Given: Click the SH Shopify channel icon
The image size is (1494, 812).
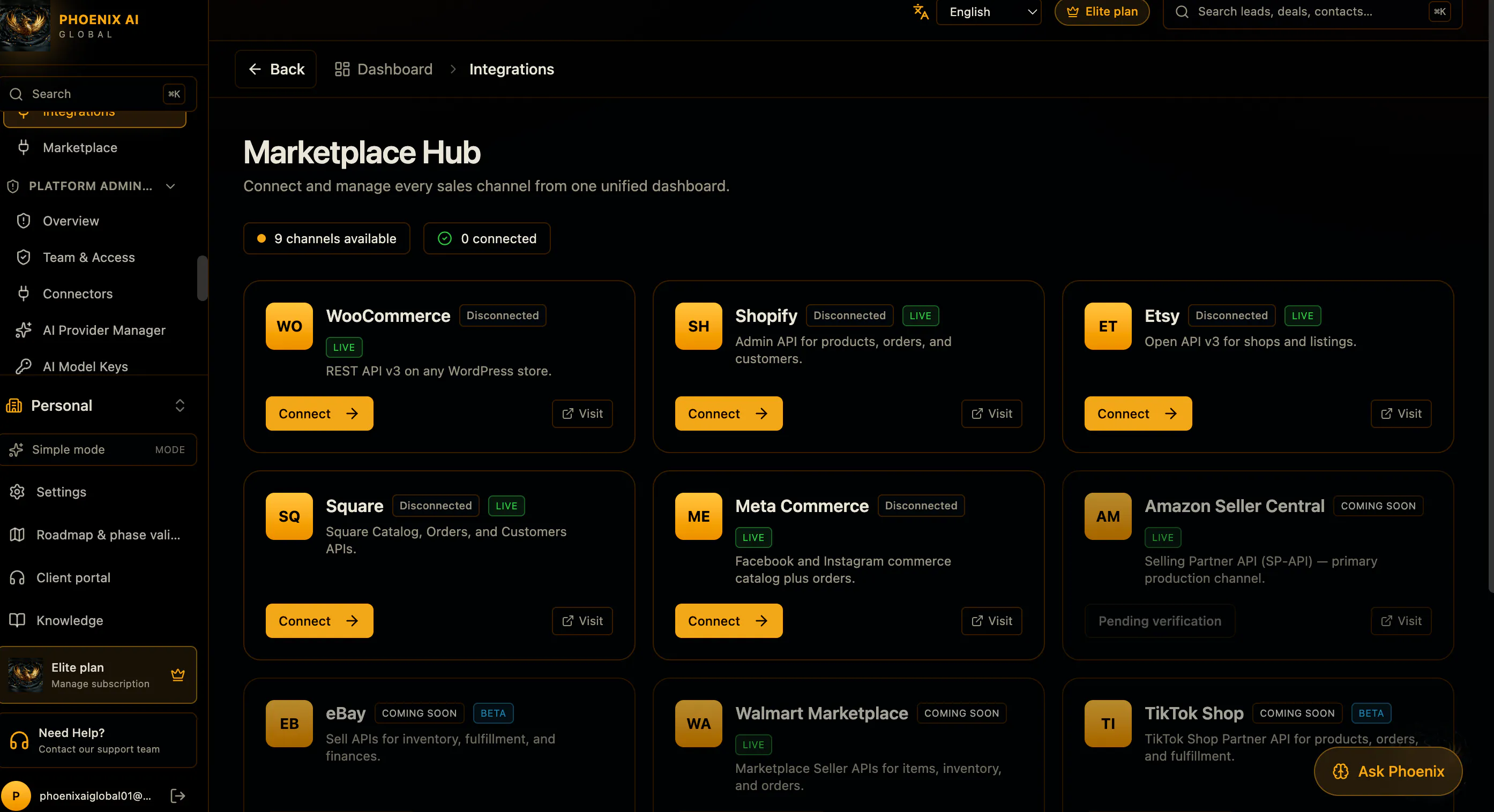Looking at the screenshot, I should [x=698, y=326].
